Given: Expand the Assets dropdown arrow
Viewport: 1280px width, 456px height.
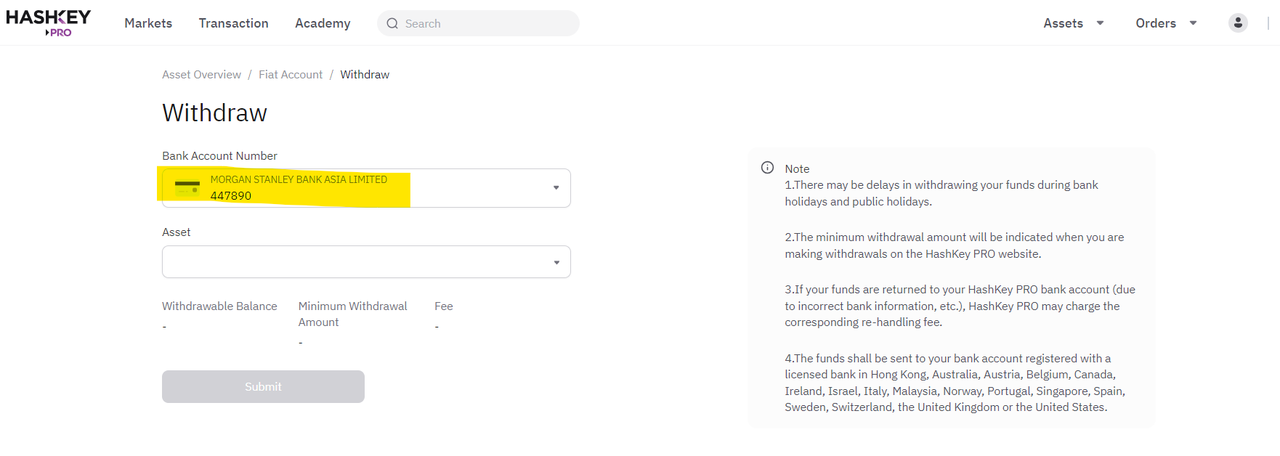Looking at the screenshot, I should point(1100,23).
